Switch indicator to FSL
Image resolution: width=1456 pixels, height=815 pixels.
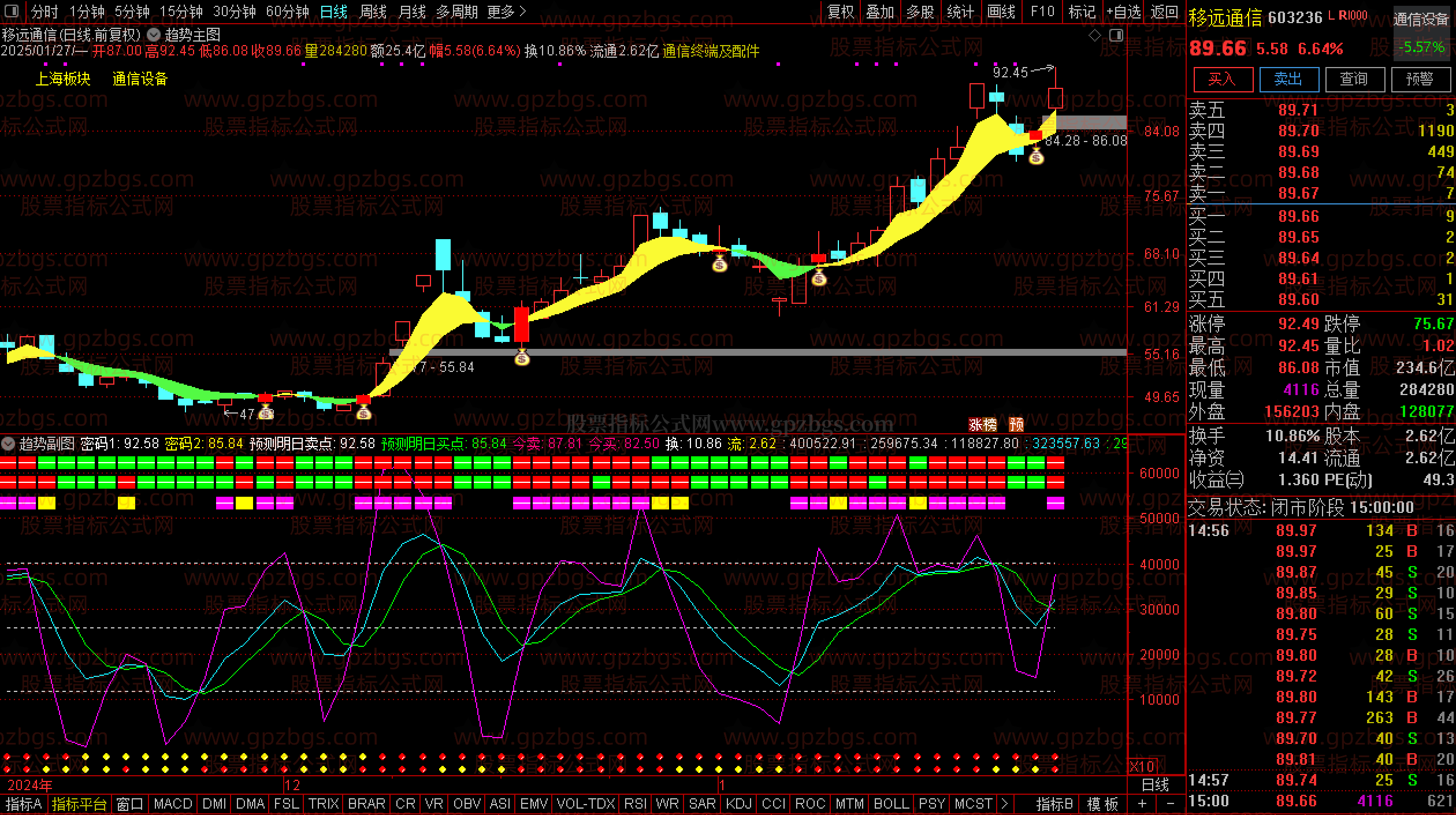point(287,803)
